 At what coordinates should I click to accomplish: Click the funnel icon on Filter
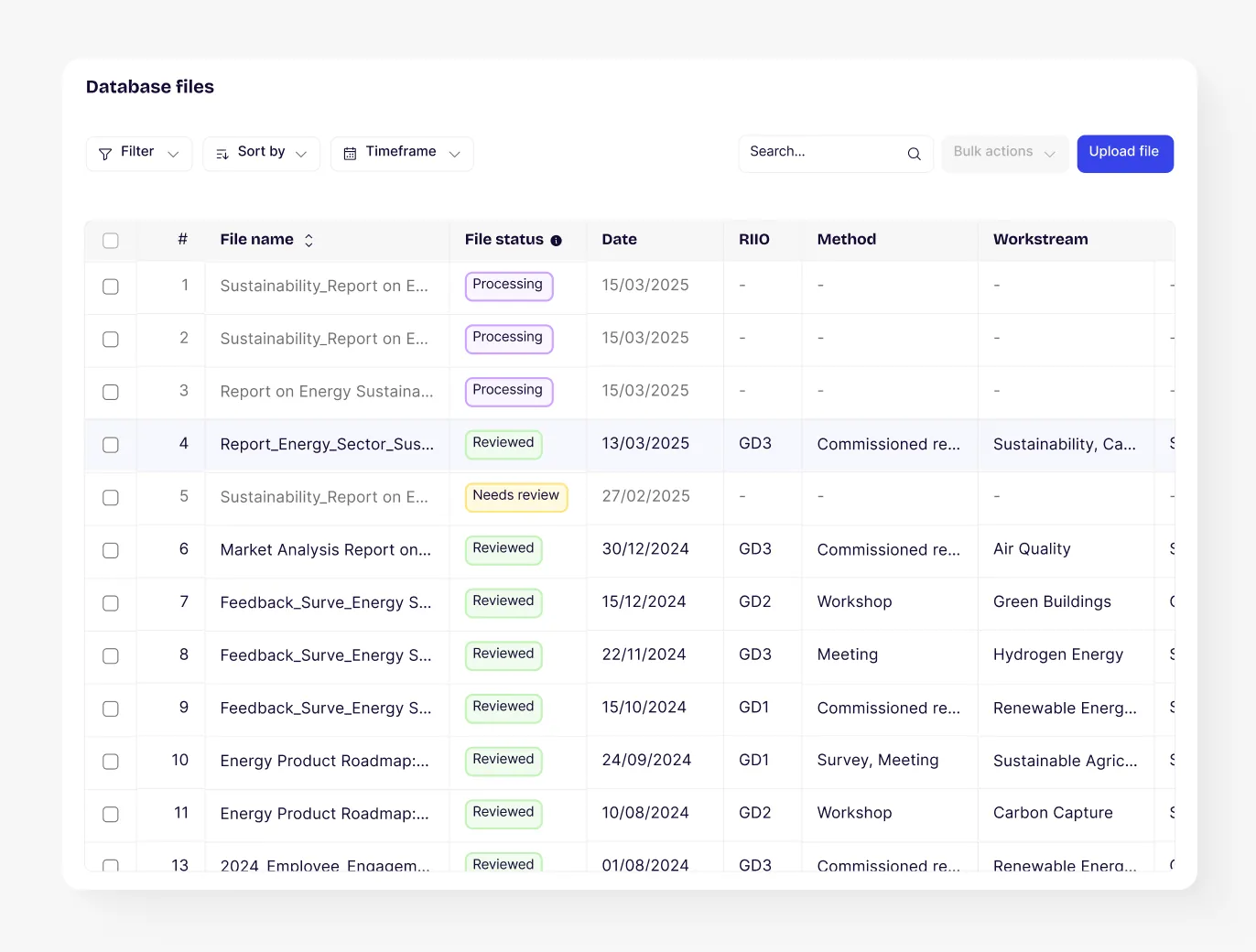click(105, 154)
